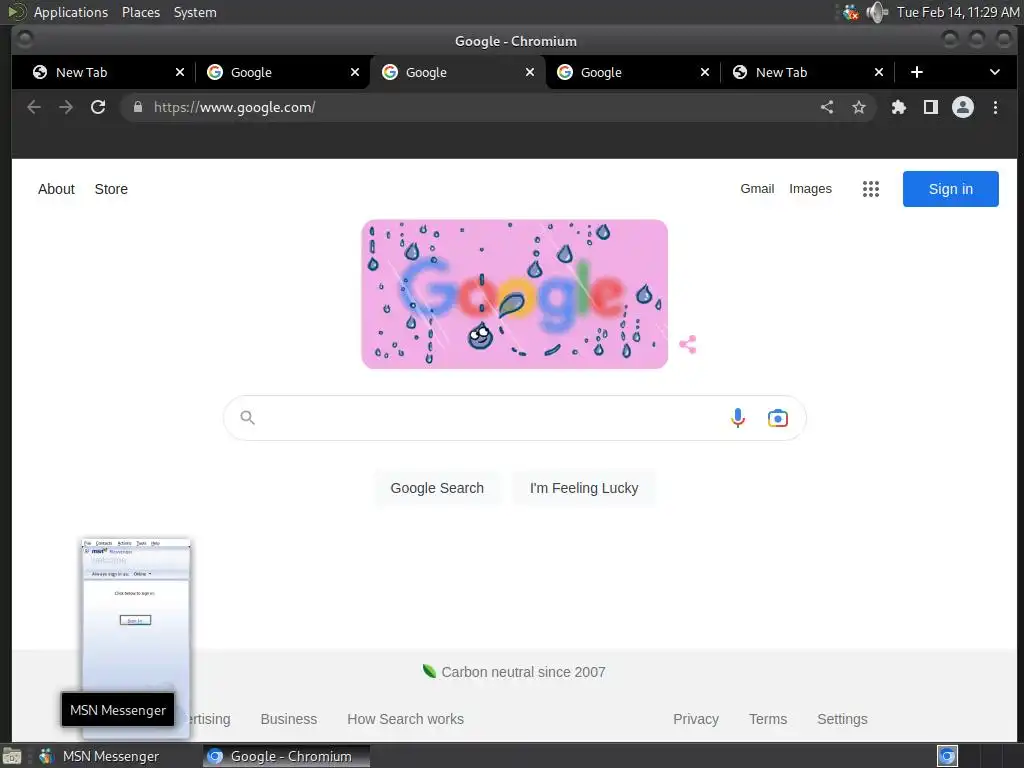Open the Store link

point(111,189)
